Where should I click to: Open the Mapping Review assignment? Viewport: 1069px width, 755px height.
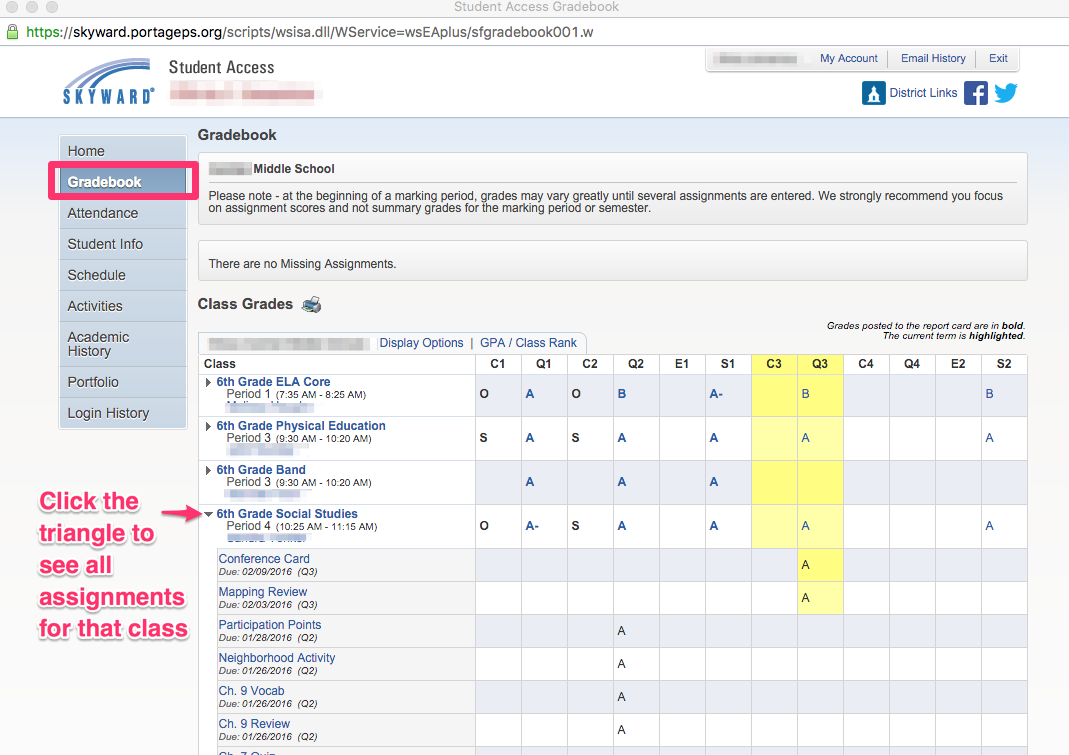[x=262, y=592]
